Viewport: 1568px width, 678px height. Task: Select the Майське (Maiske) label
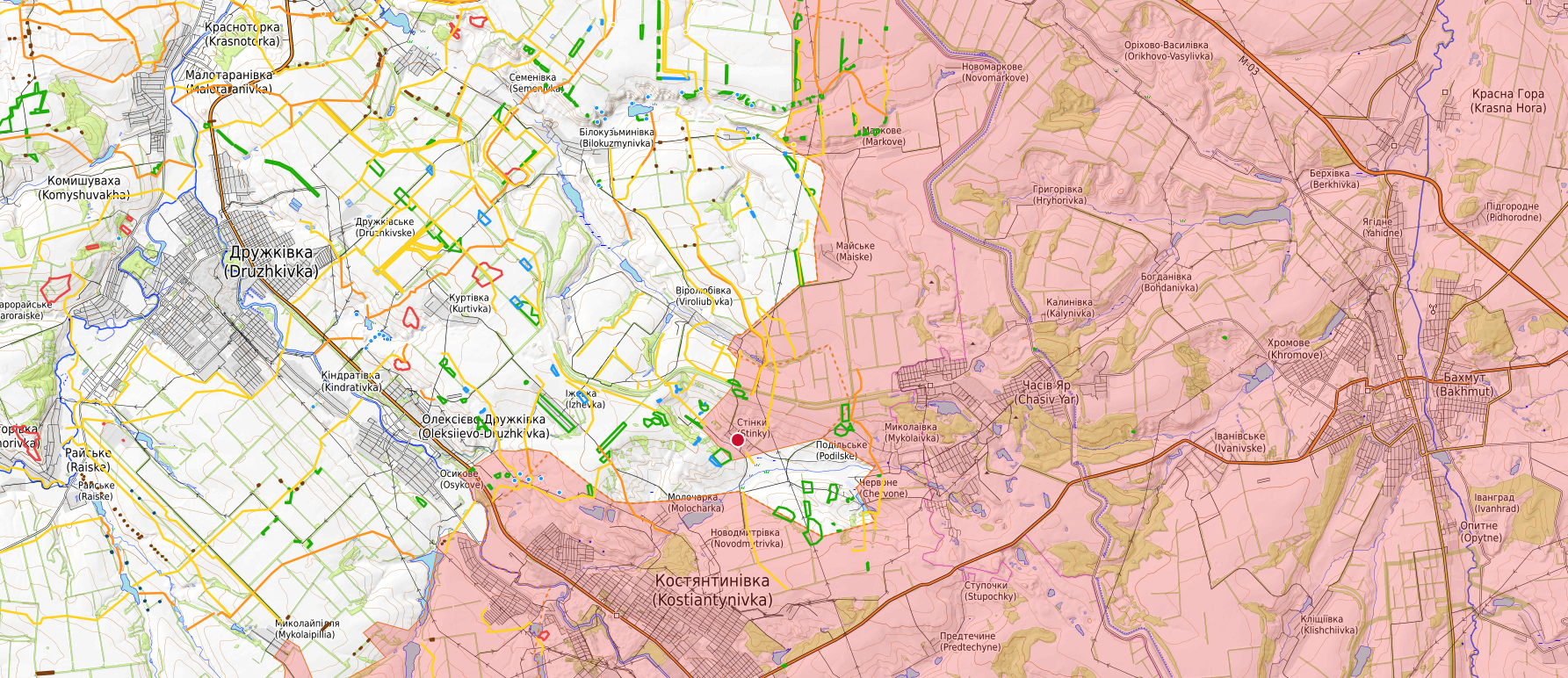click(855, 251)
